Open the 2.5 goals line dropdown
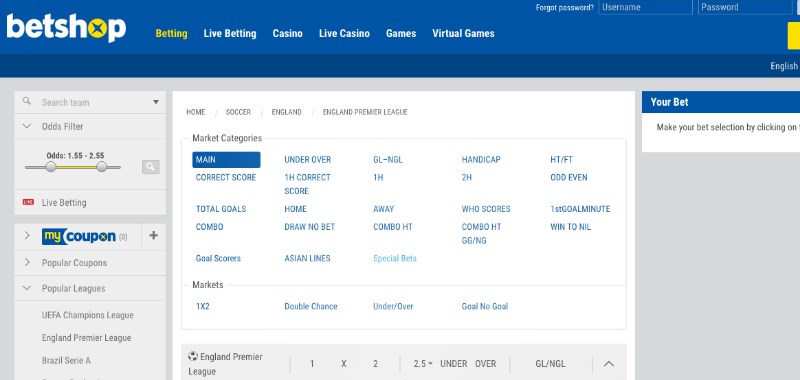The image size is (800, 380). (423, 364)
